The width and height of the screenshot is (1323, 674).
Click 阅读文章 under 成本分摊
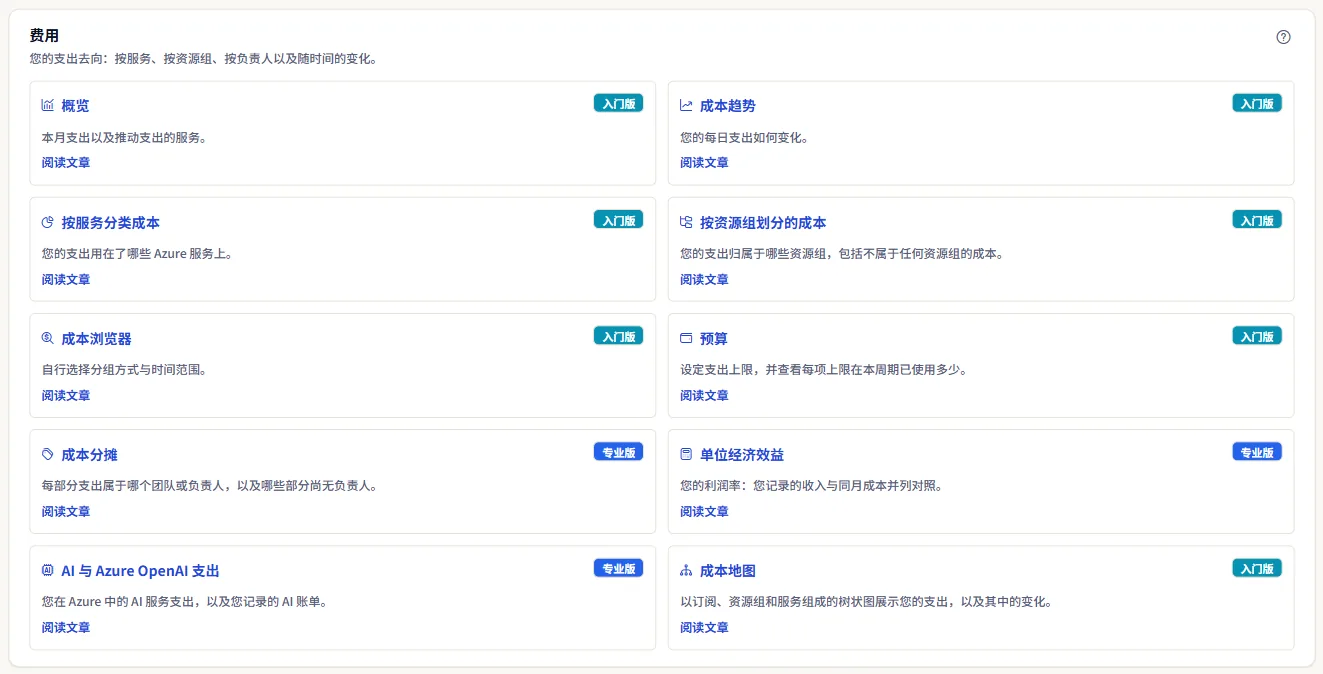pyautogui.click(x=66, y=511)
